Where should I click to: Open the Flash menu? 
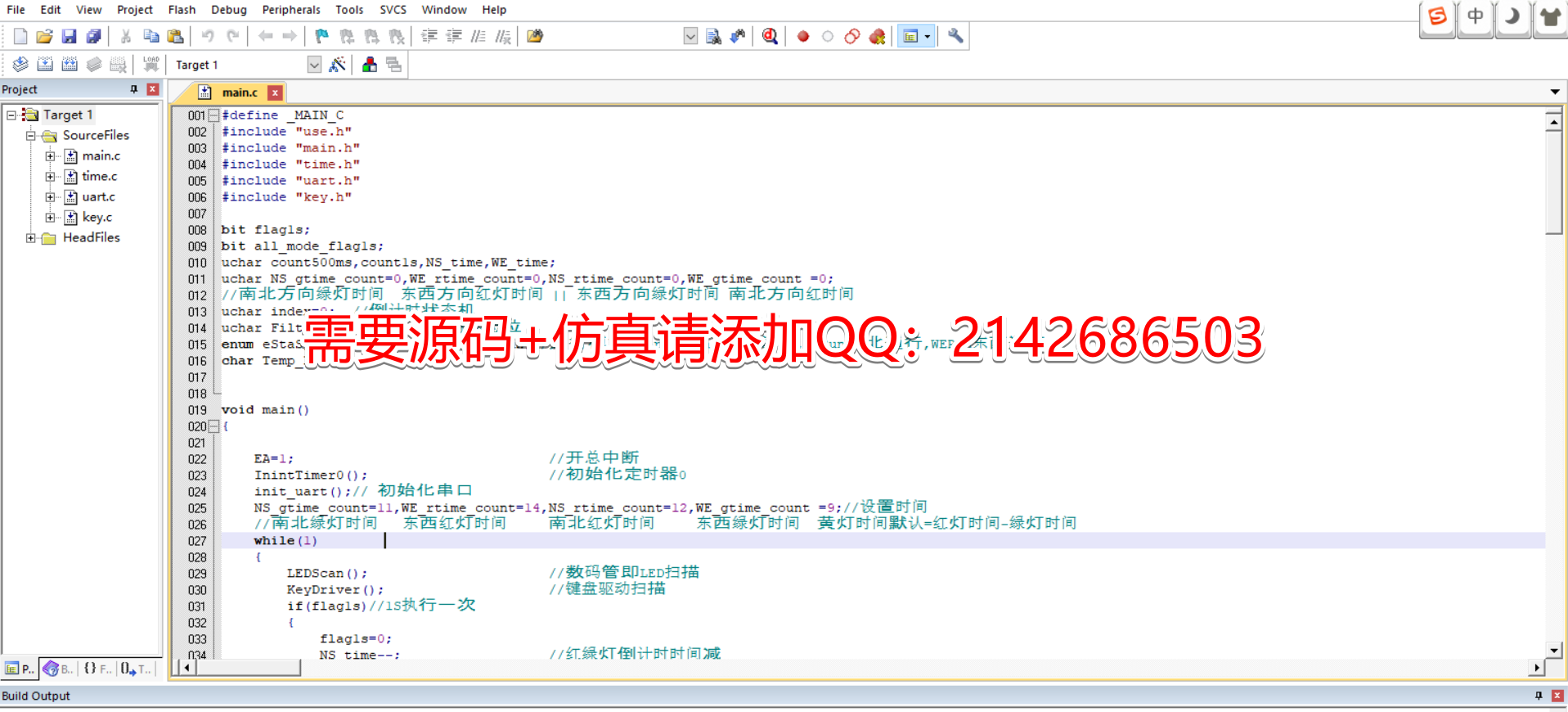[182, 10]
